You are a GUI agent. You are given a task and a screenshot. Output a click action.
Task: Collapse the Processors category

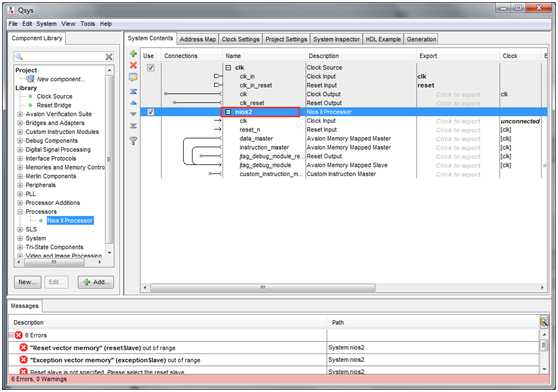point(20,212)
